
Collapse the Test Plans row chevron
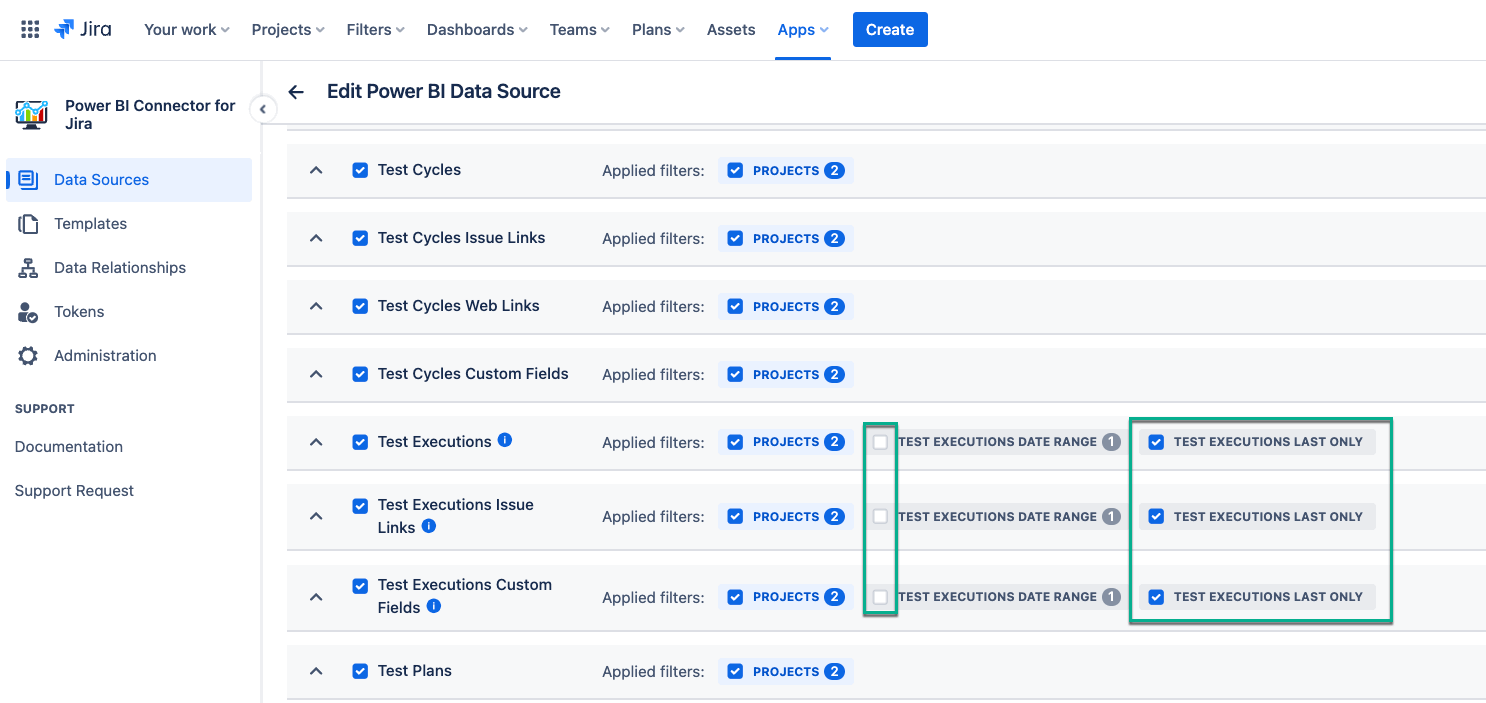pyautogui.click(x=316, y=672)
